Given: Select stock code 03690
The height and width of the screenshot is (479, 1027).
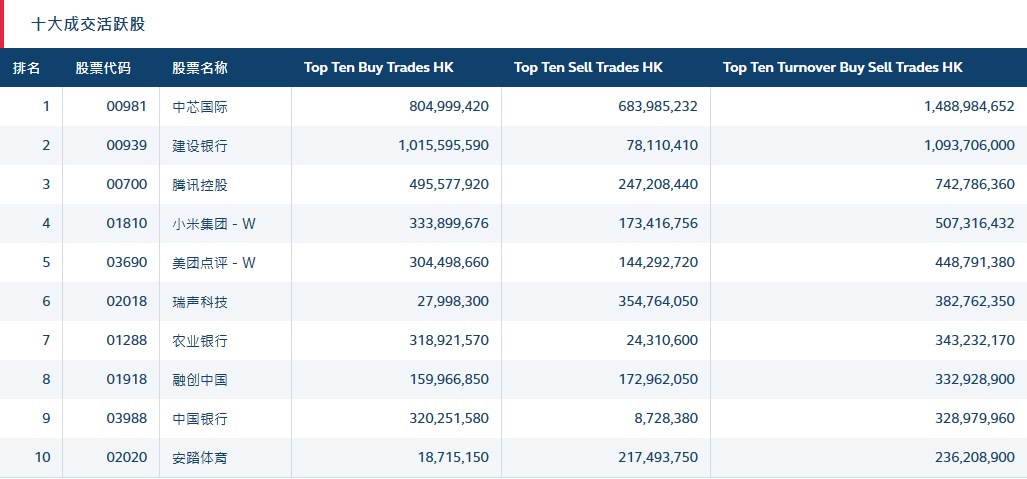Looking at the screenshot, I should (127, 263).
